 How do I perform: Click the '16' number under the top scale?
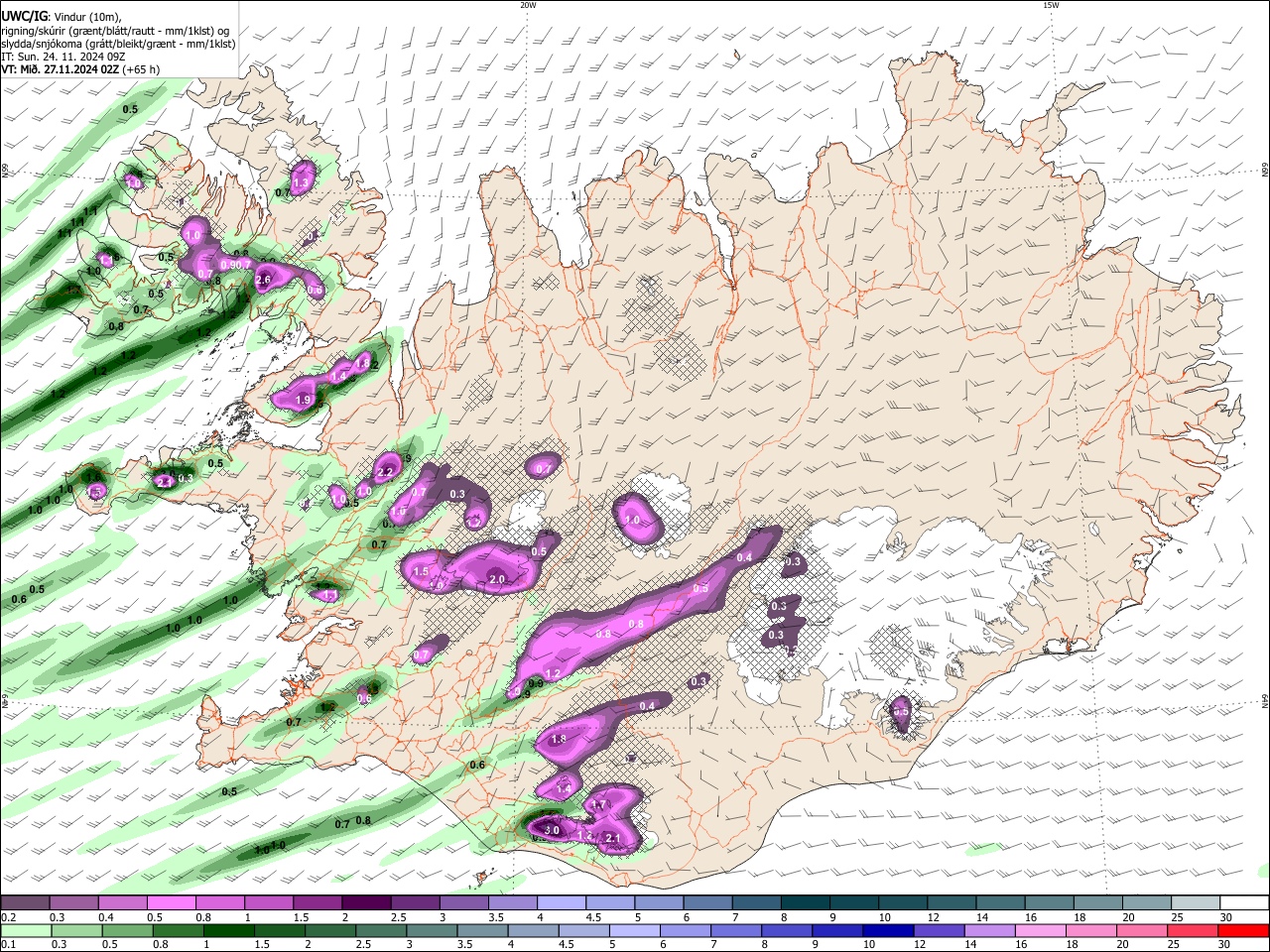pyautogui.click(x=1032, y=917)
